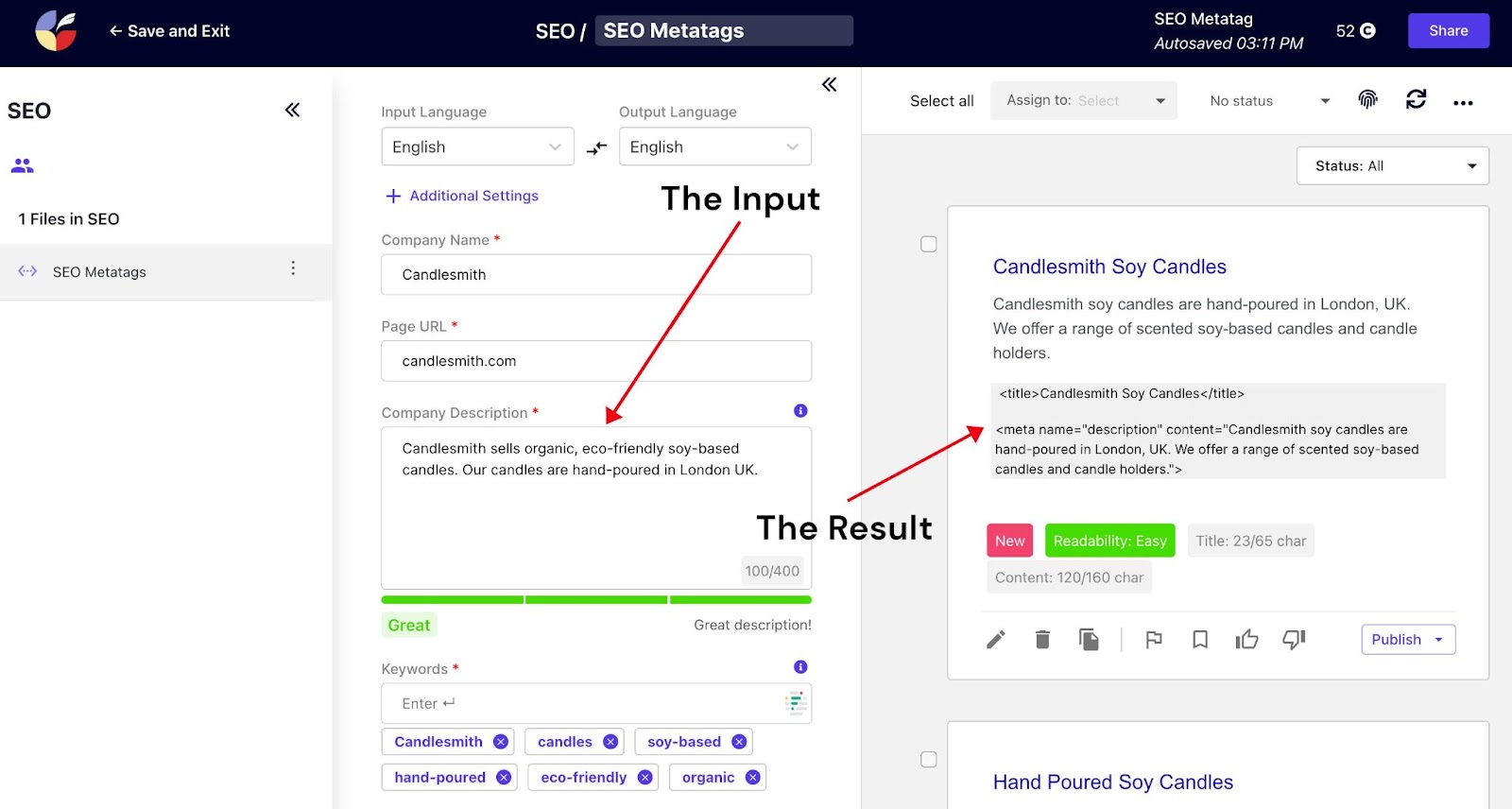The image size is (1512, 809).
Task: Click the Readability: Easy badge
Action: [1110, 541]
